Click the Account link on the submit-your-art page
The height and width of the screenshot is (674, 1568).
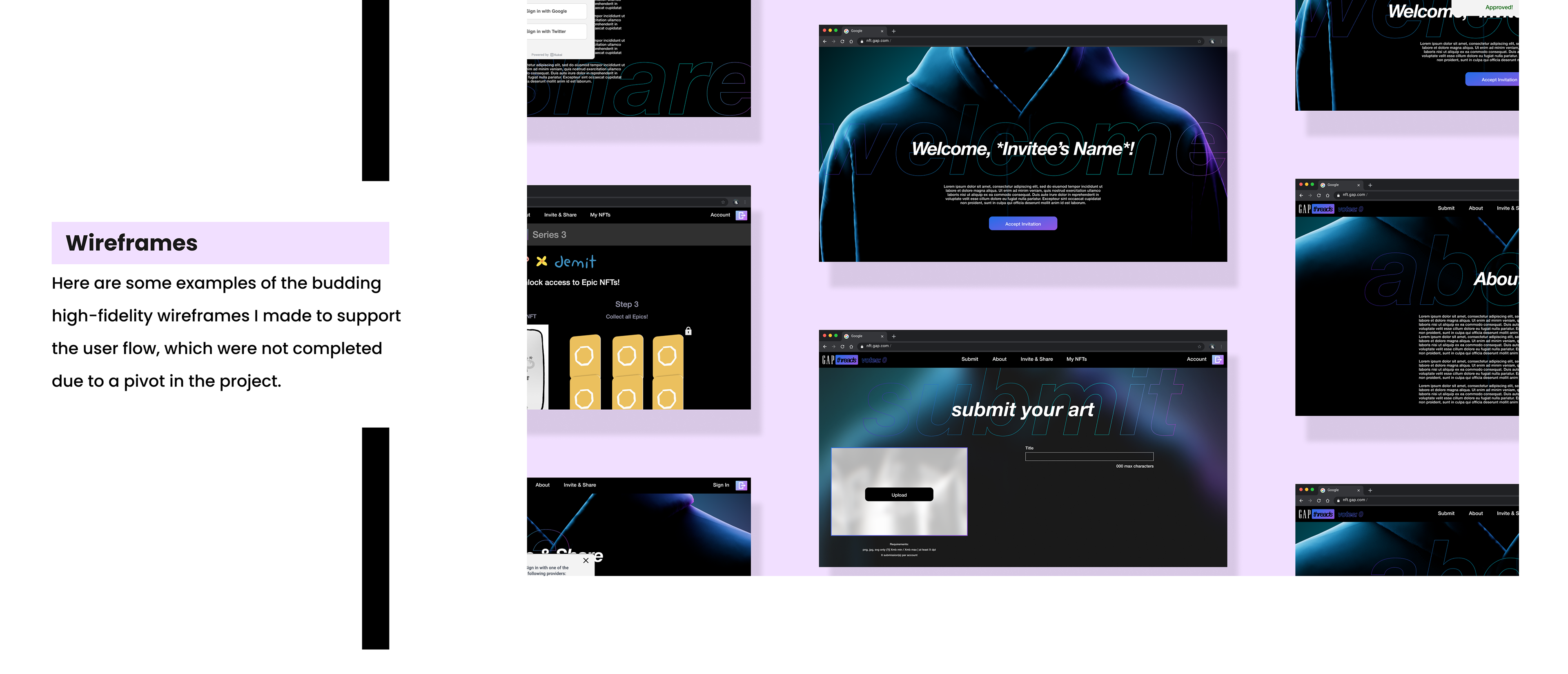pos(1196,359)
